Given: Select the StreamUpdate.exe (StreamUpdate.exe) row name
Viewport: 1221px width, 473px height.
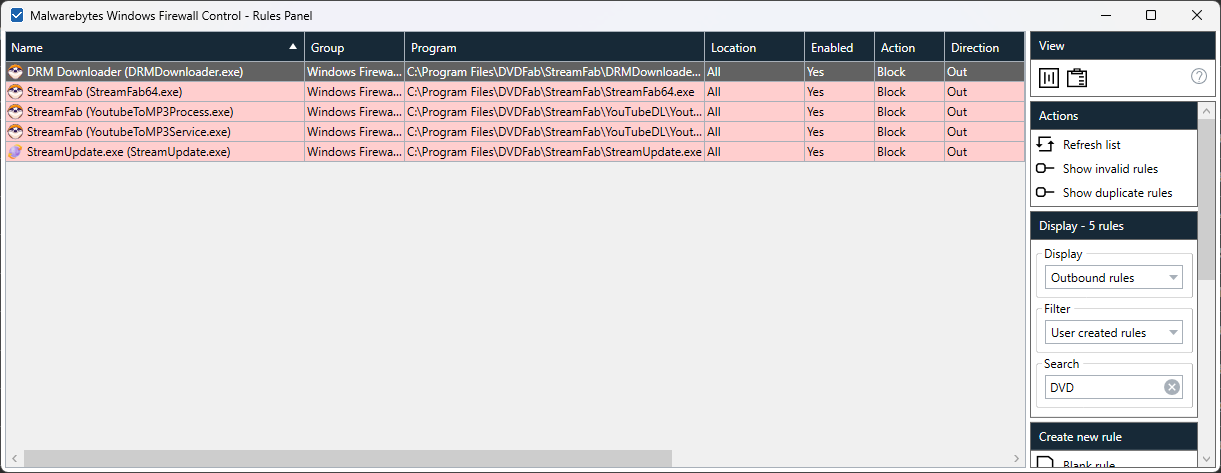Looking at the screenshot, I should click(x=128, y=152).
